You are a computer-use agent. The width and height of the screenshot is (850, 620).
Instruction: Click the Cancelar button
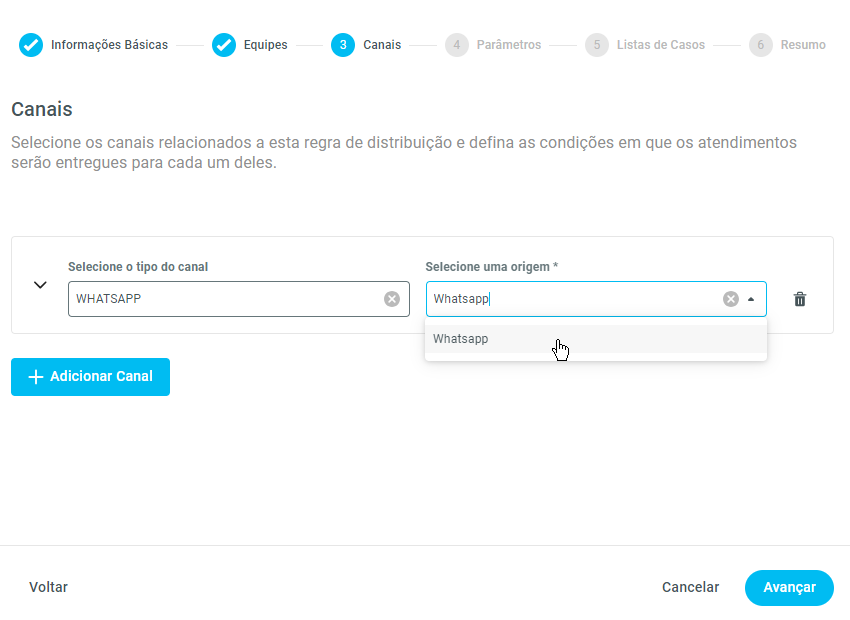tap(690, 588)
